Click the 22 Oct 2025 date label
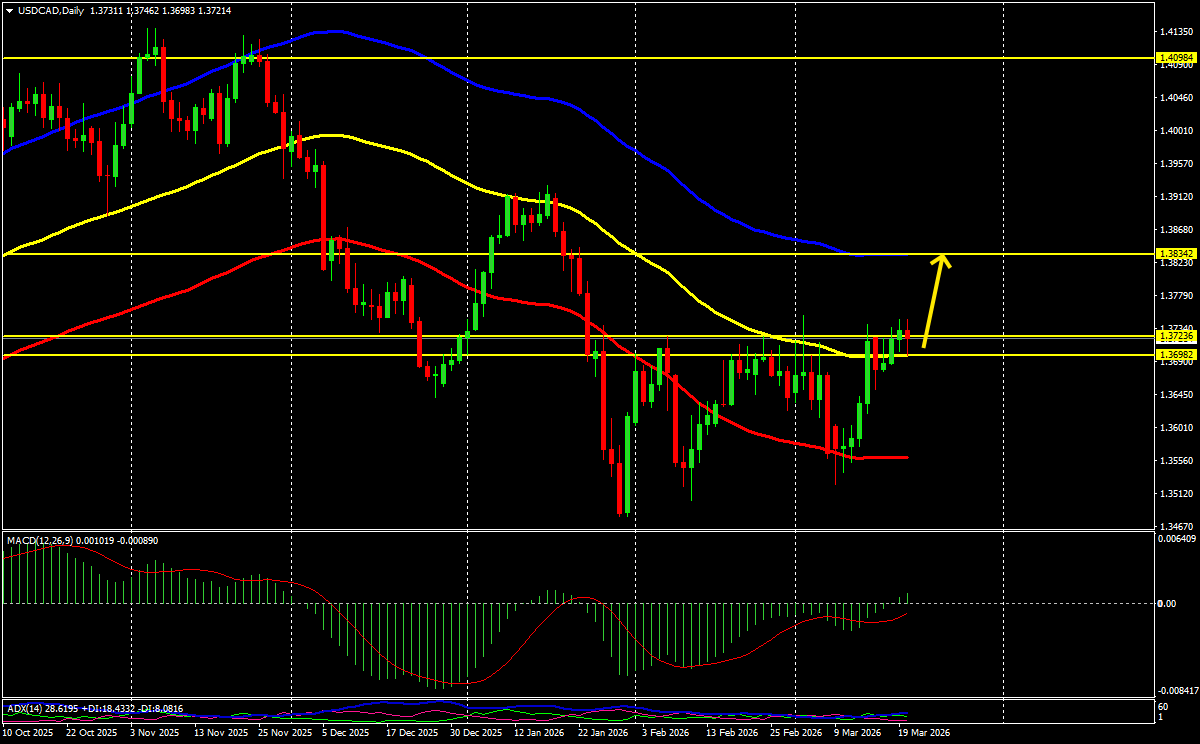The height and width of the screenshot is (744, 1200). click(90, 732)
